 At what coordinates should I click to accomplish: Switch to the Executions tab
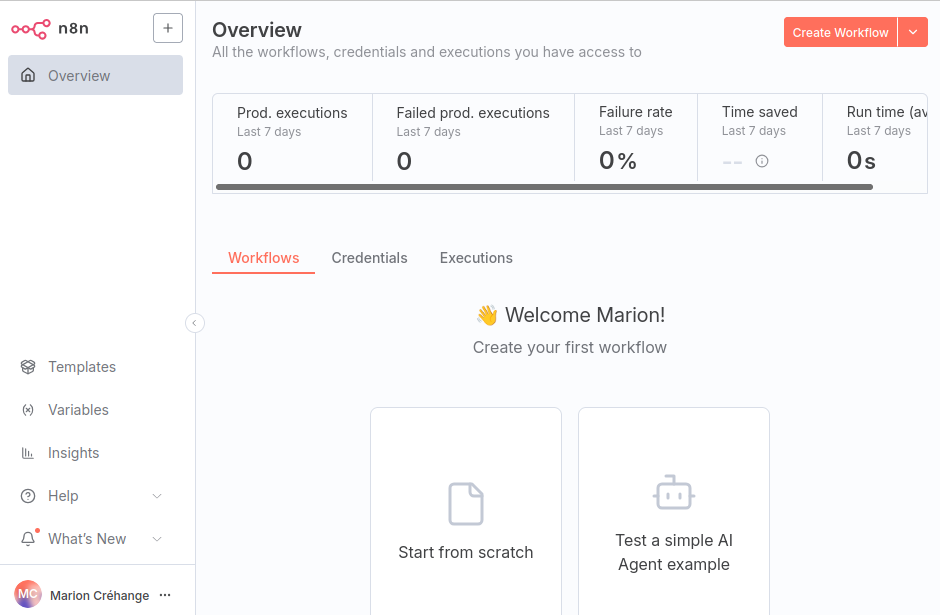pyautogui.click(x=476, y=258)
